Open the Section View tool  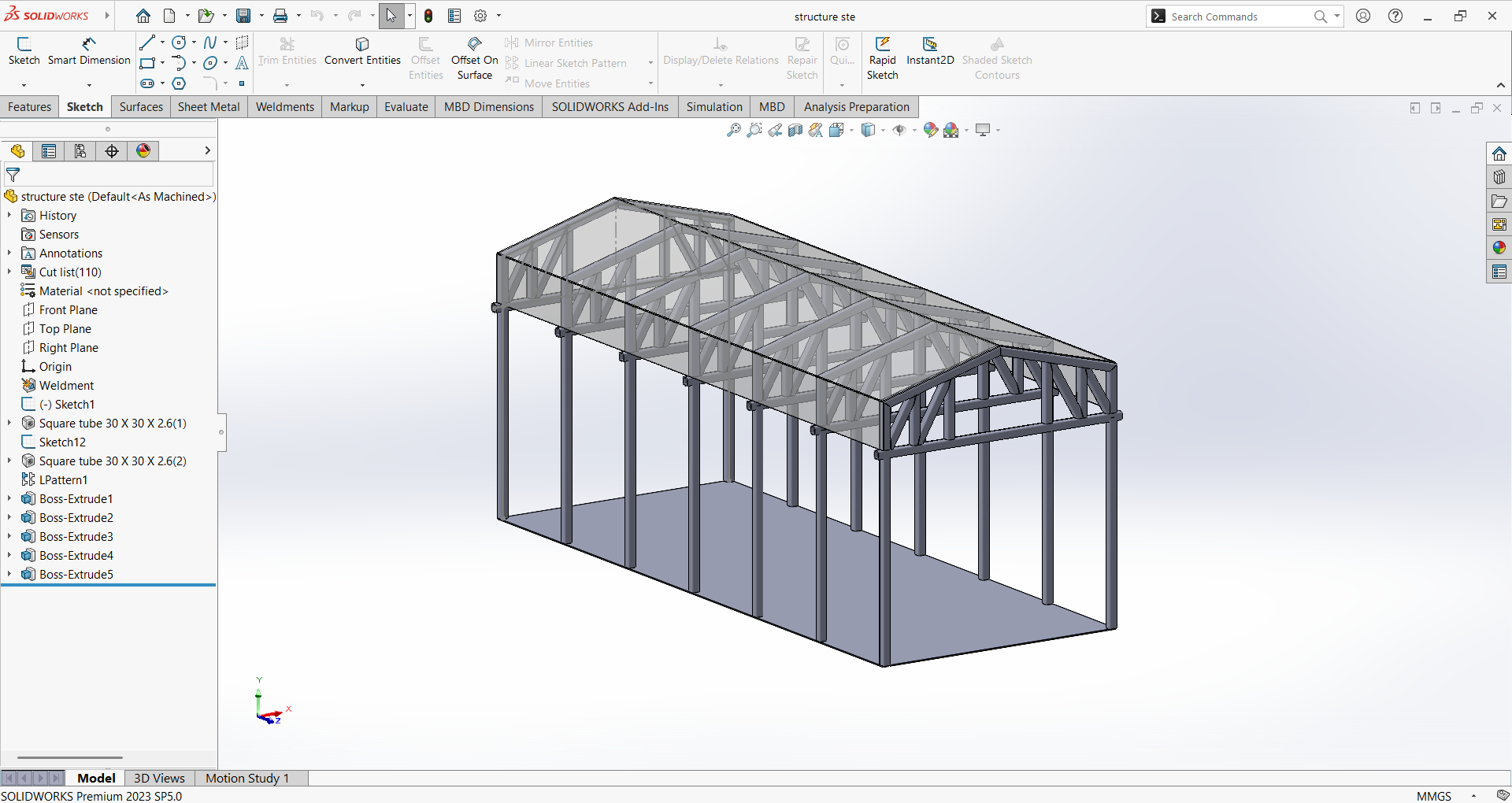(795, 131)
